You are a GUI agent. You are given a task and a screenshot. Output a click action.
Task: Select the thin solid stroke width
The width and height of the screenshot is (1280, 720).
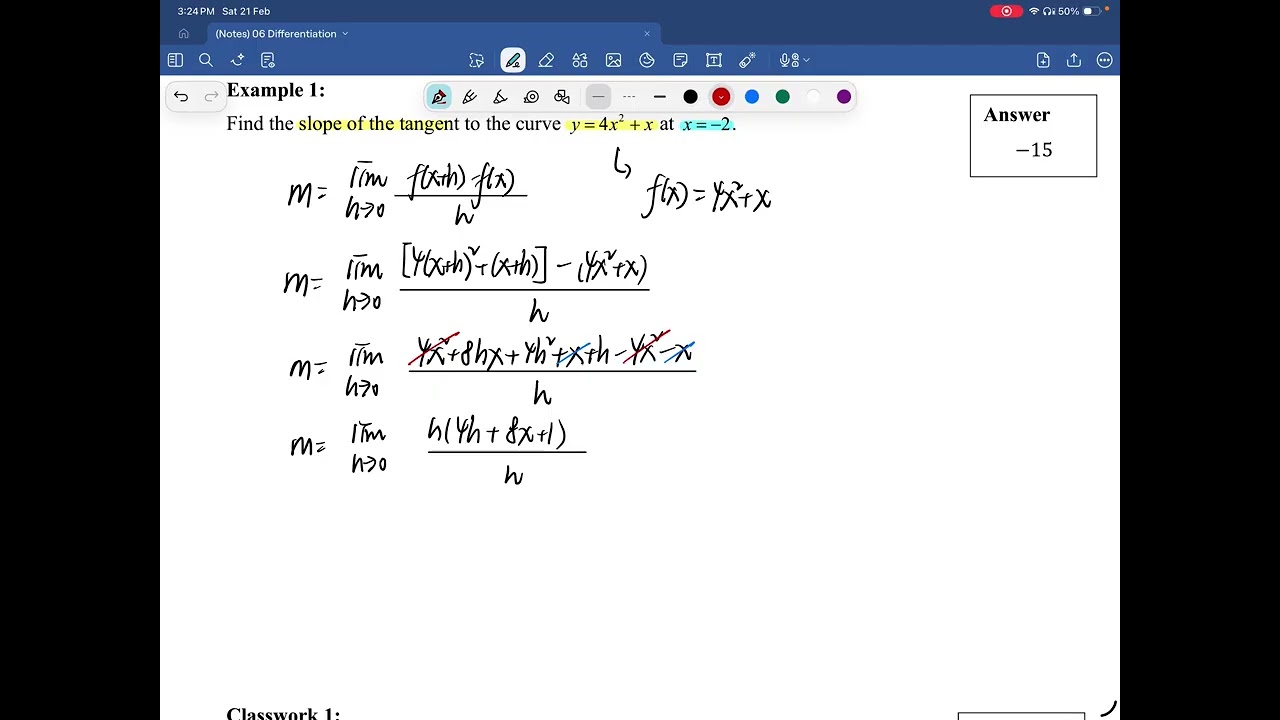point(598,97)
